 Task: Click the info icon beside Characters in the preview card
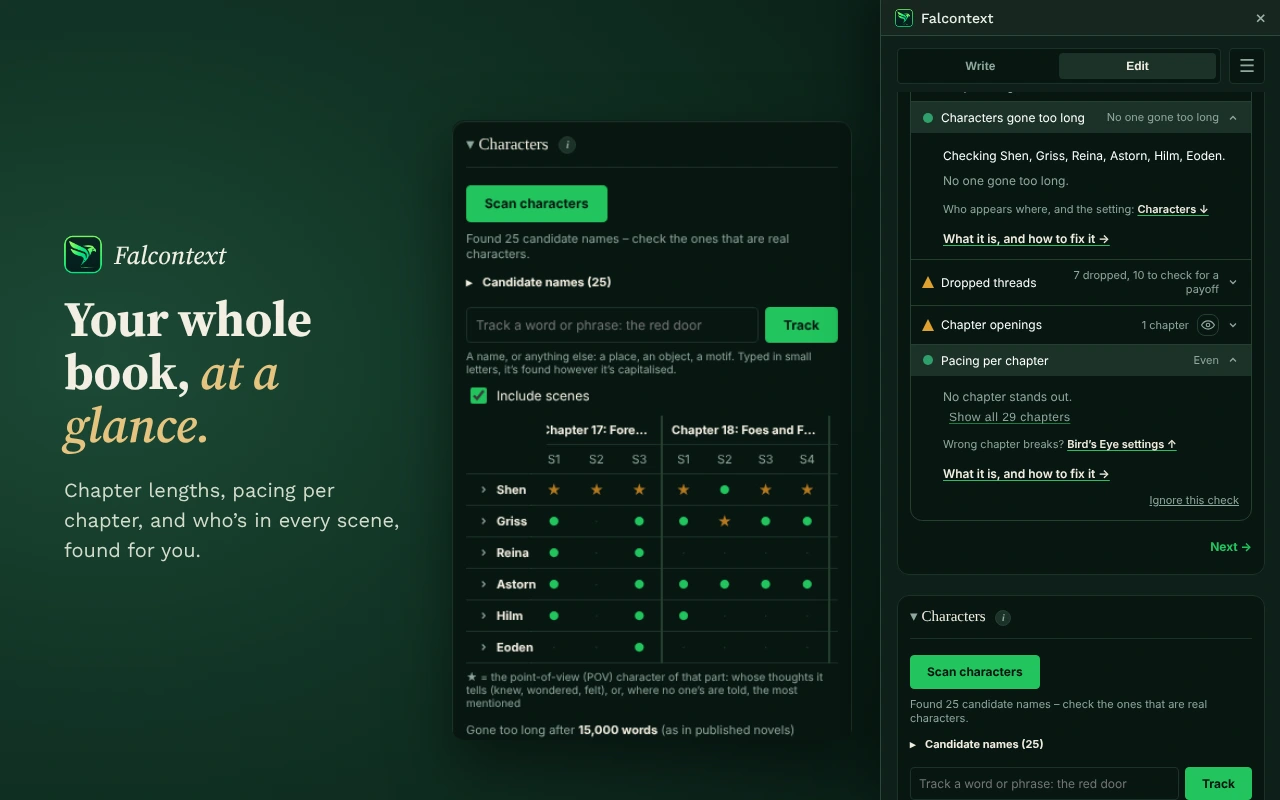[x=567, y=145]
